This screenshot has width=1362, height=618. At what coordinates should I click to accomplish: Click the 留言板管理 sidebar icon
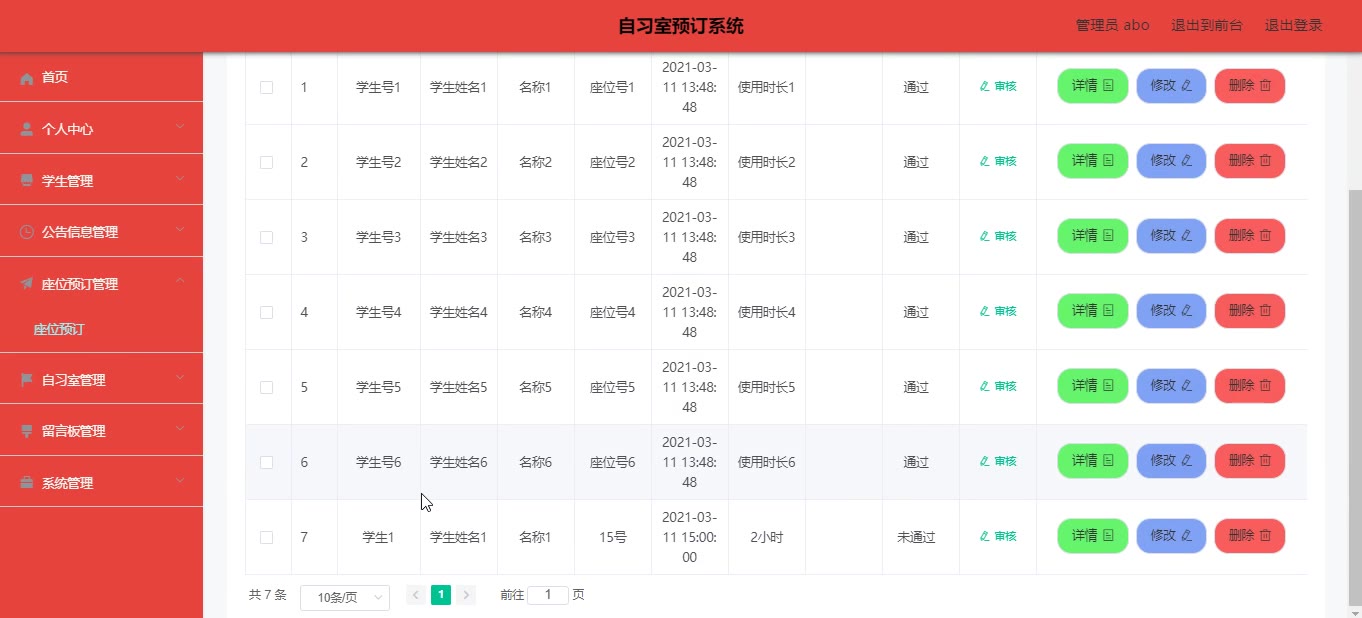click(x=27, y=431)
